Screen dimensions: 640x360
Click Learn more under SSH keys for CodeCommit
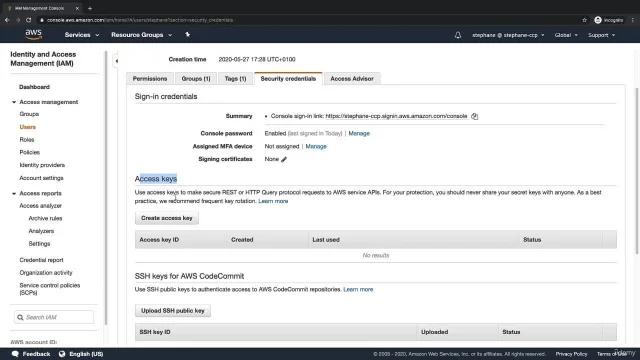pyautogui.click(x=358, y=289)
